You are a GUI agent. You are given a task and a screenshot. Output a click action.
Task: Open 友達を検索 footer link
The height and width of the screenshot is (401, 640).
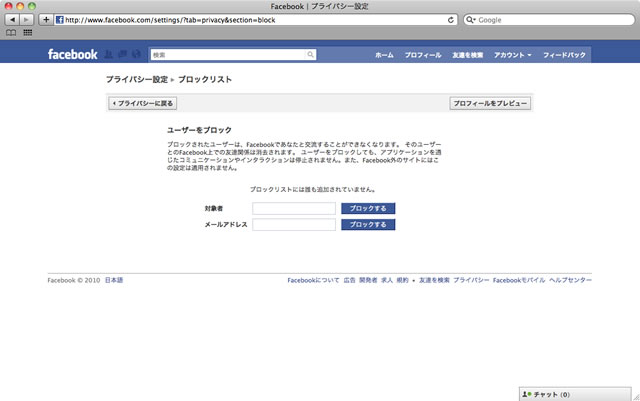(x=434, y=280)
